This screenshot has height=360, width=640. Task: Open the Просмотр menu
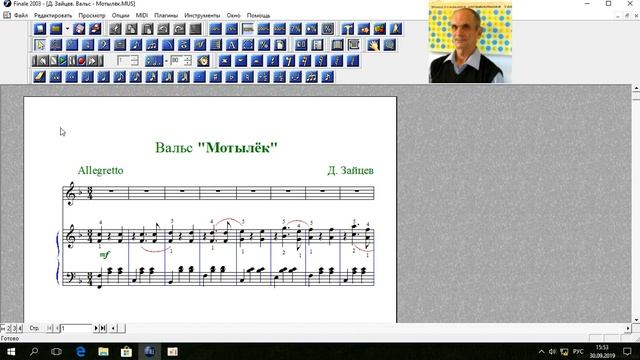pyautogui.click(x=92, y=15)
